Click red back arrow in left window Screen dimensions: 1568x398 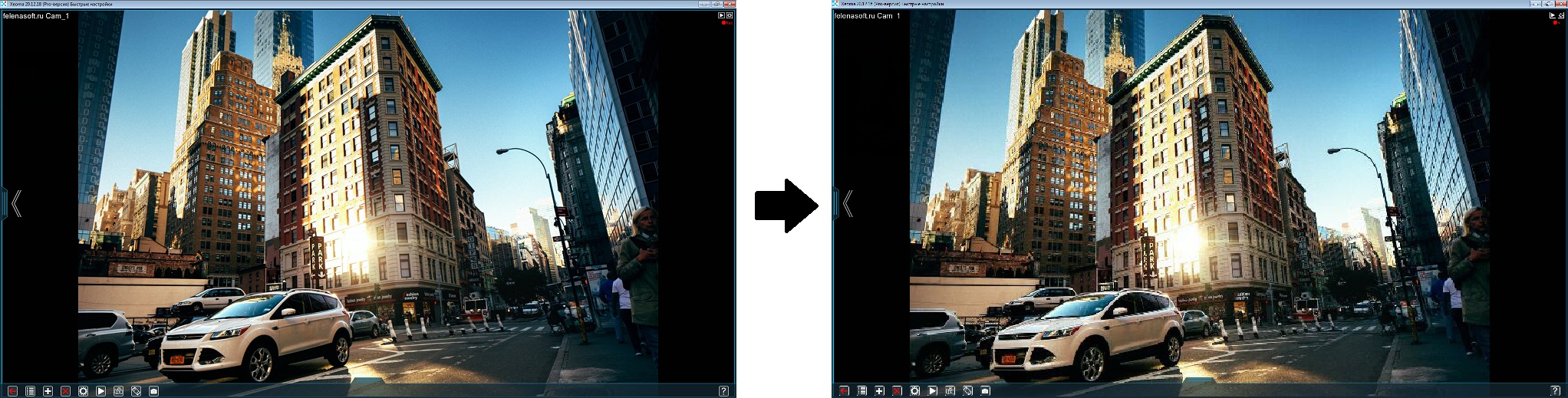(12, 391)
